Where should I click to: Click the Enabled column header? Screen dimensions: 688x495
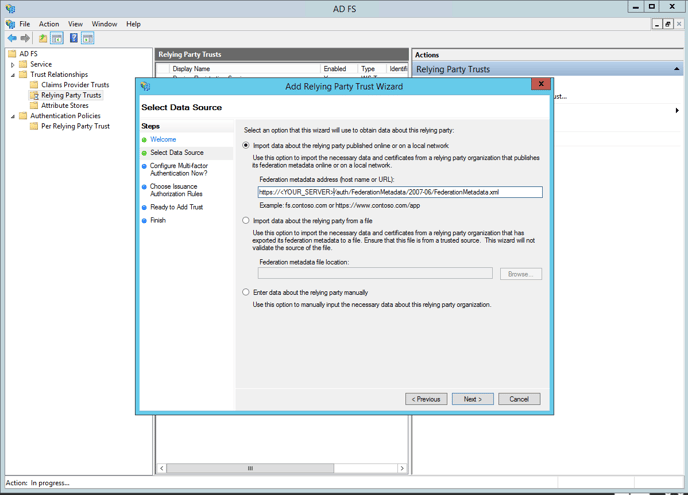click(x=339, y=68)
